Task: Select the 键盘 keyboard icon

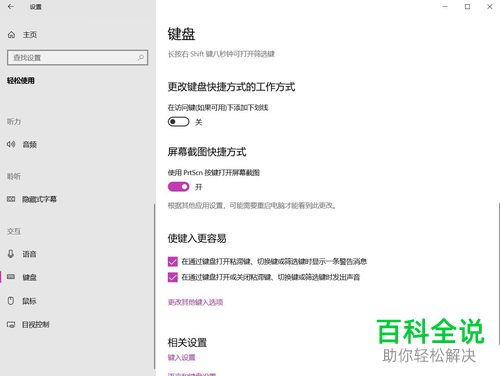Action: point(11,277)
